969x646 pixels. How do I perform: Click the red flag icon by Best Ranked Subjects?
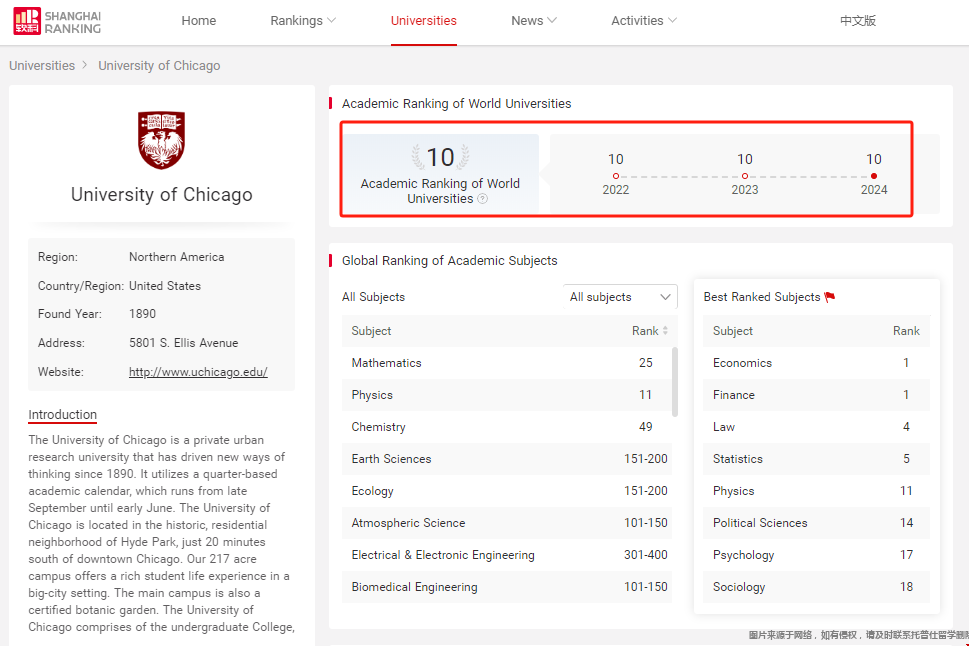[830, 297]
